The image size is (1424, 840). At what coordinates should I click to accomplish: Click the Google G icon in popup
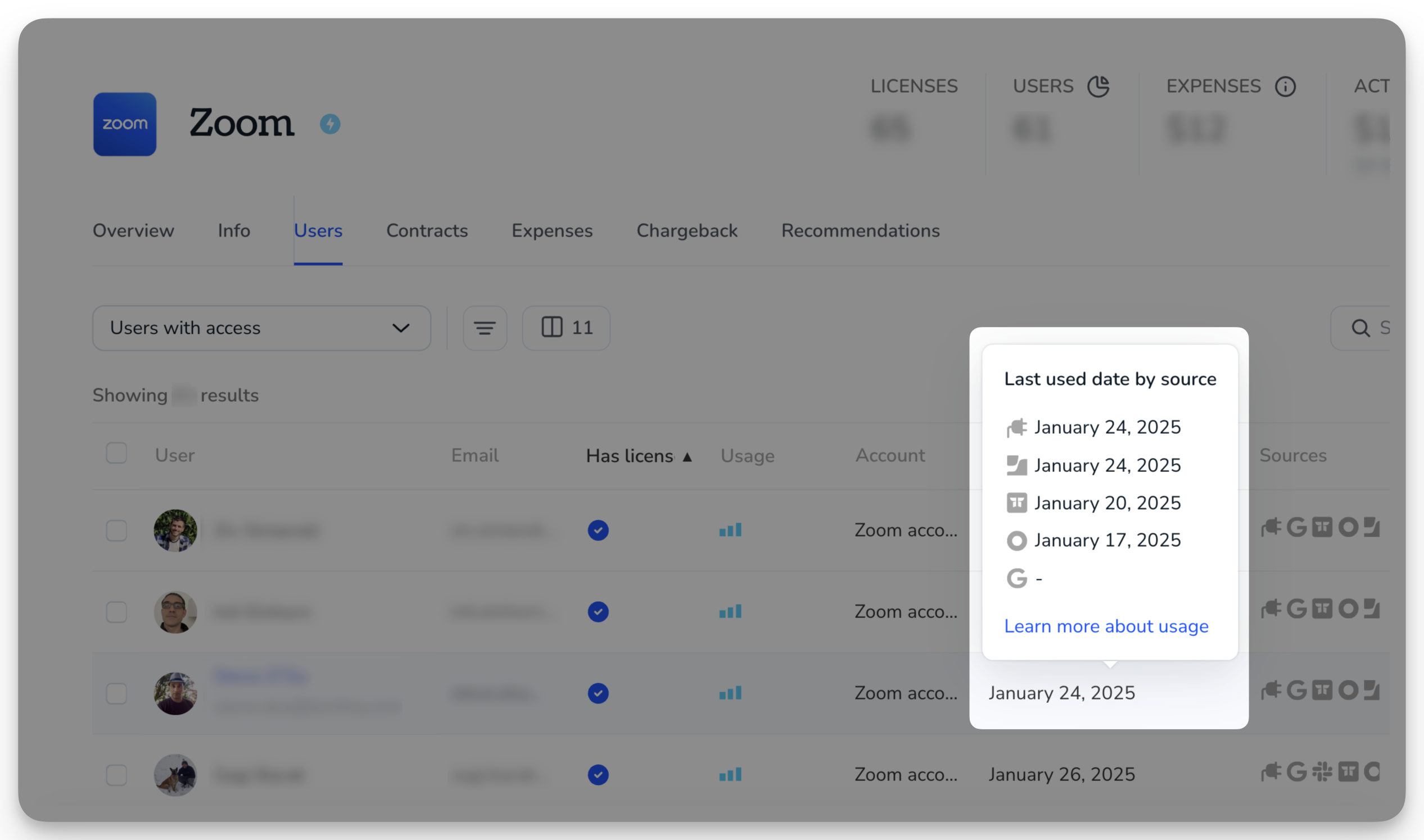[x=1016, y=579]
